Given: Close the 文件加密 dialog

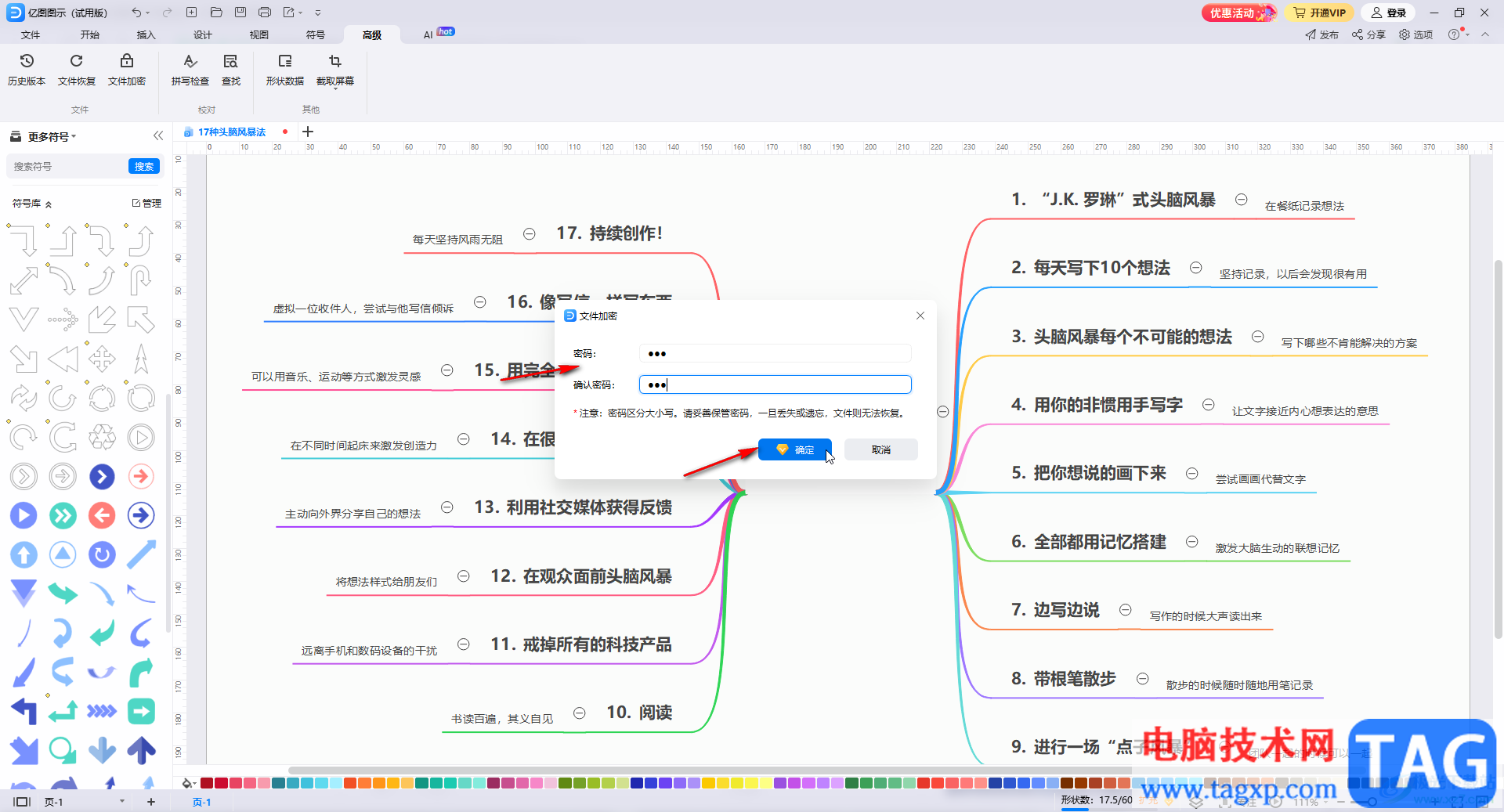Looking at the screenshot, I should tap(920, 316).
